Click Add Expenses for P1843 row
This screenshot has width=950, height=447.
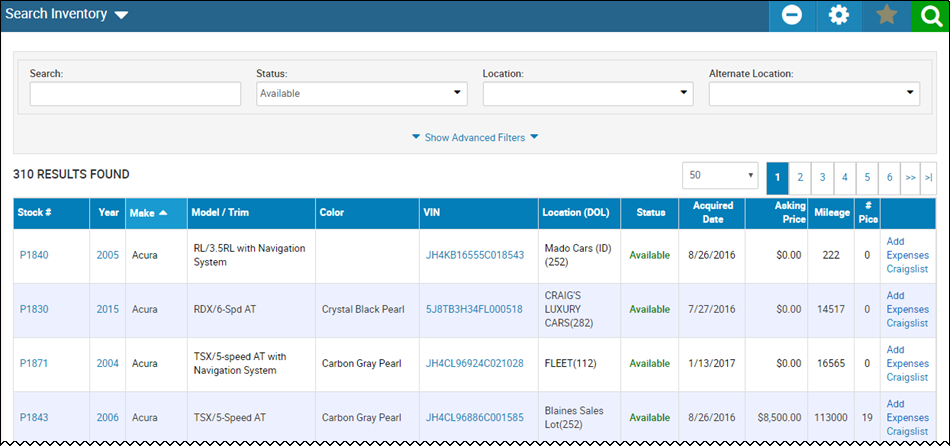907,411
